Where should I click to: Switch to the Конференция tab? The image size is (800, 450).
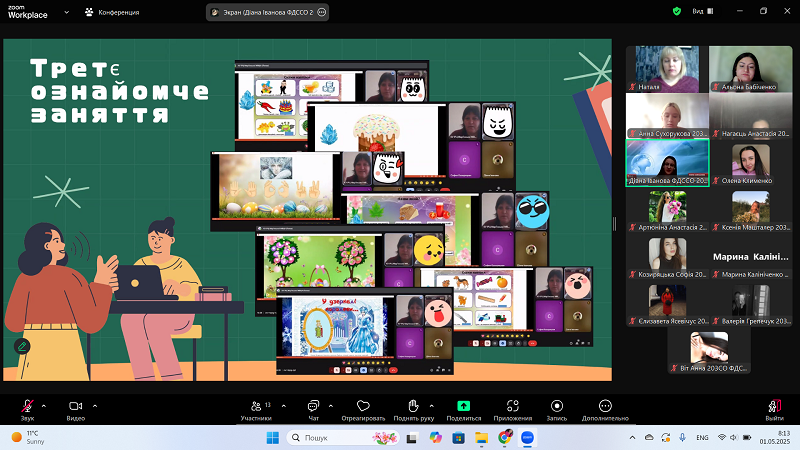112,12
